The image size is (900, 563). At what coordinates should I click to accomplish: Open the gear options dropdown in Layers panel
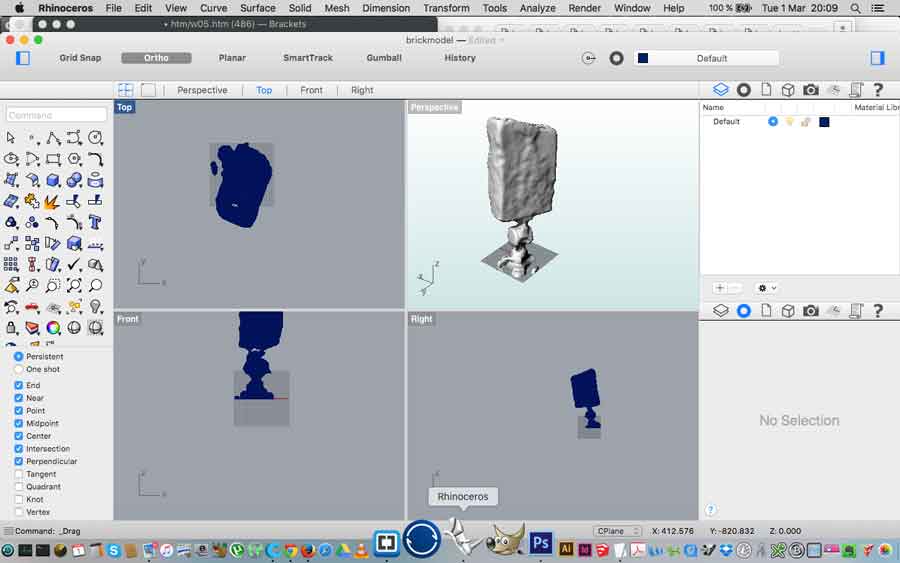(767, 288)
